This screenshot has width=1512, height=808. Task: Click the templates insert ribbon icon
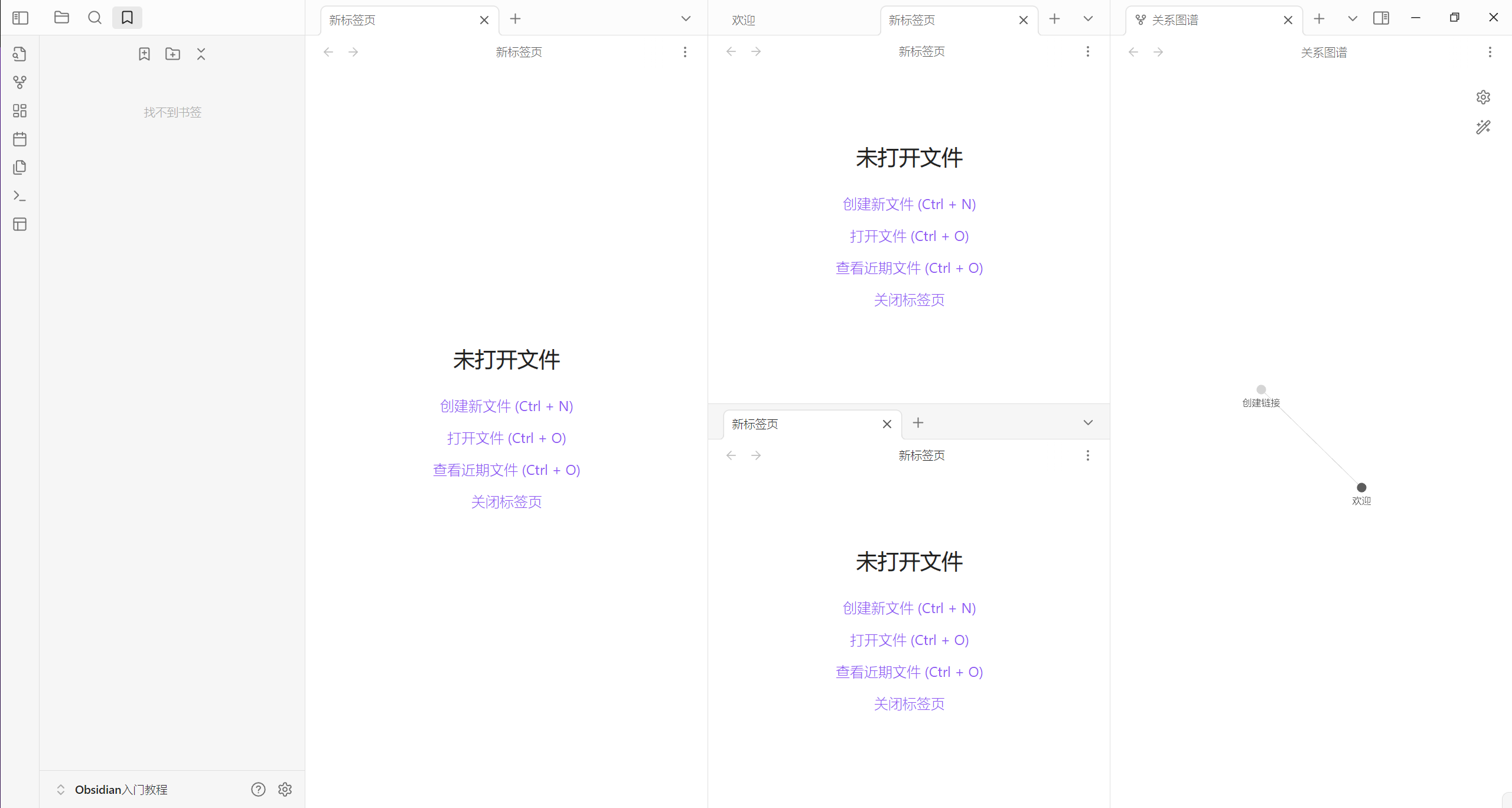(x=19, y=168)
